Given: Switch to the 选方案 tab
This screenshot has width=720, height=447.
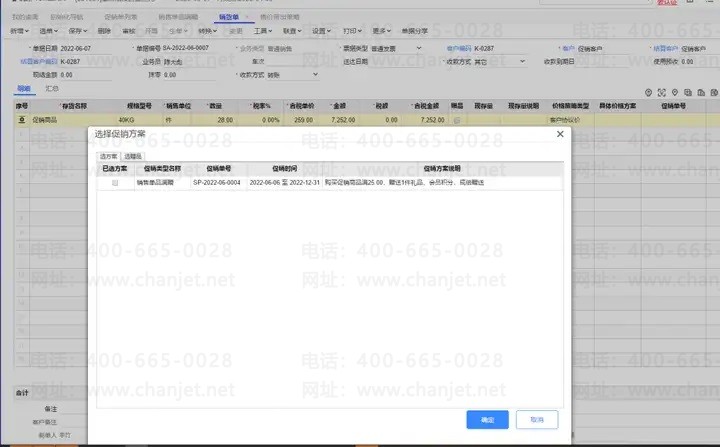Looking at the screenshot, I should tap(109, 156).
